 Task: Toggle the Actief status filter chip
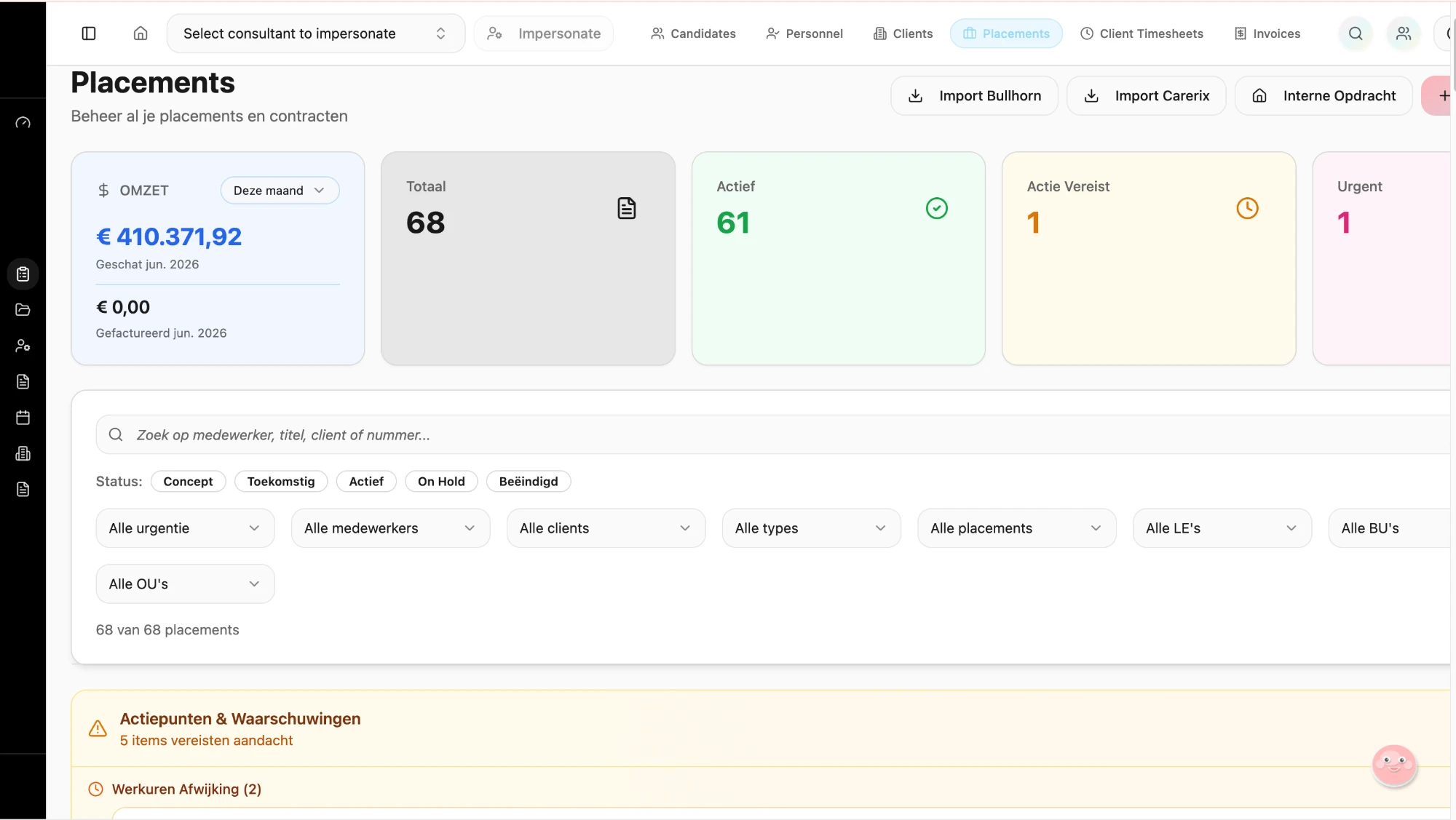point(366,482)
